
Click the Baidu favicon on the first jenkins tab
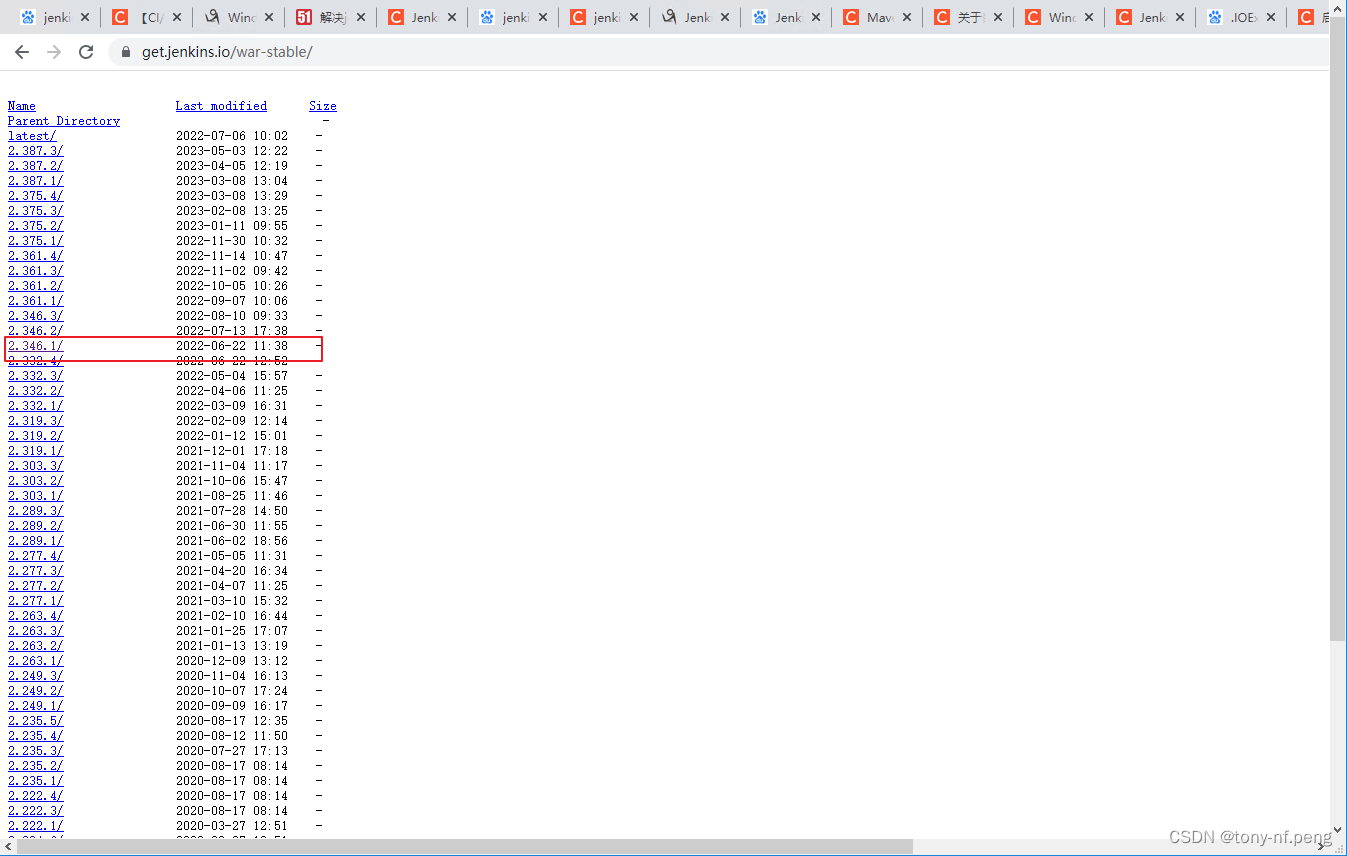tap(29, 17)
